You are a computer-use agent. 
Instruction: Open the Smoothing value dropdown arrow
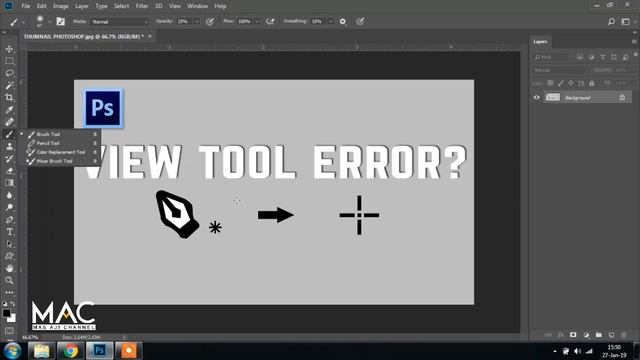(330, 22)
